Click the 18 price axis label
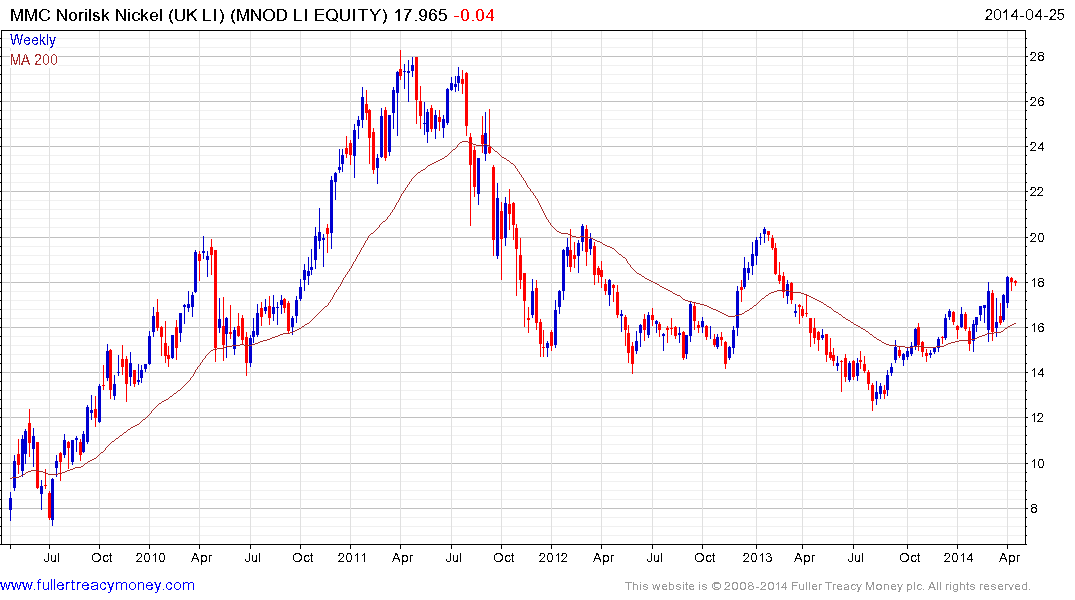 [1037, 283]
